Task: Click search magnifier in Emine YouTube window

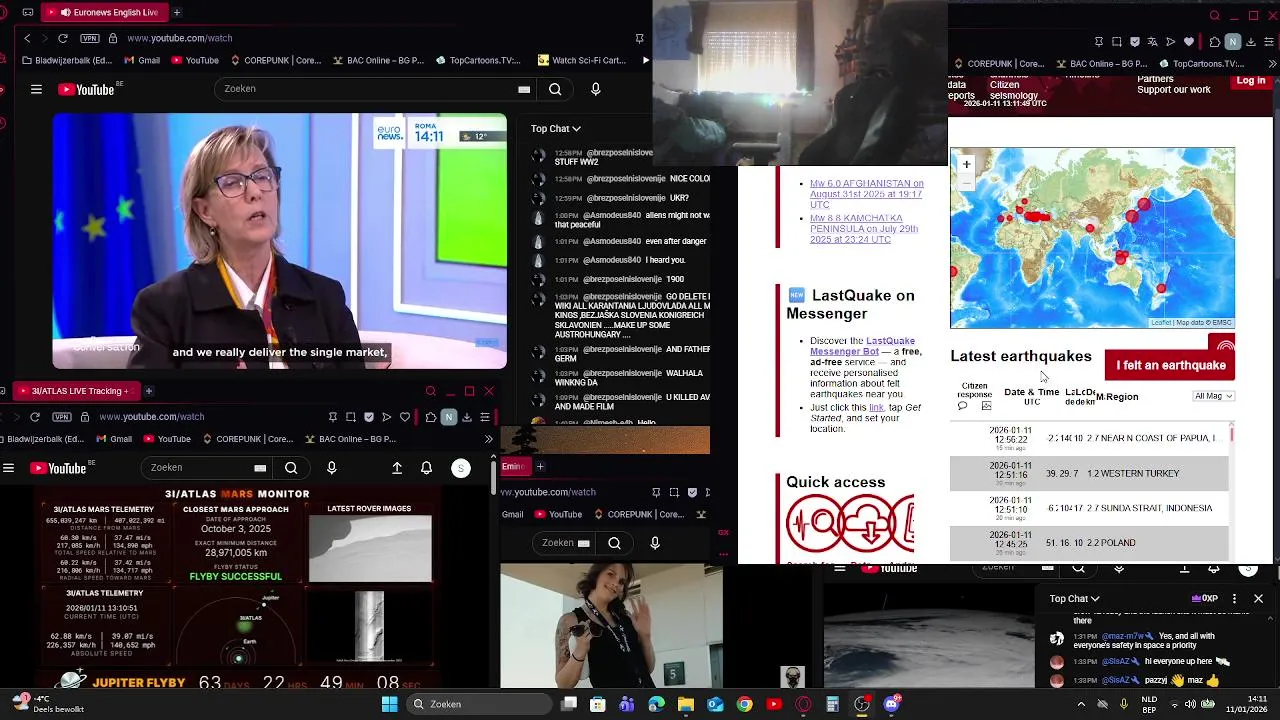Action: click(x=614, y=543)
